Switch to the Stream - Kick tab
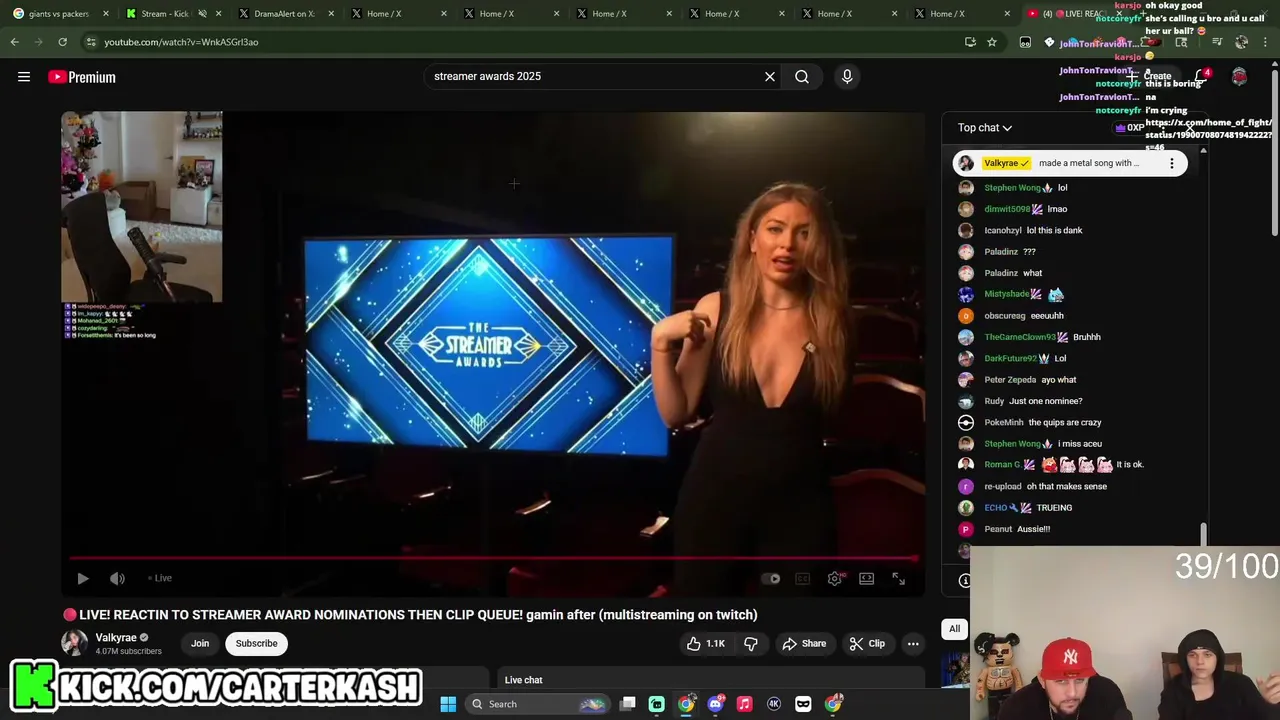 [165, 14]
